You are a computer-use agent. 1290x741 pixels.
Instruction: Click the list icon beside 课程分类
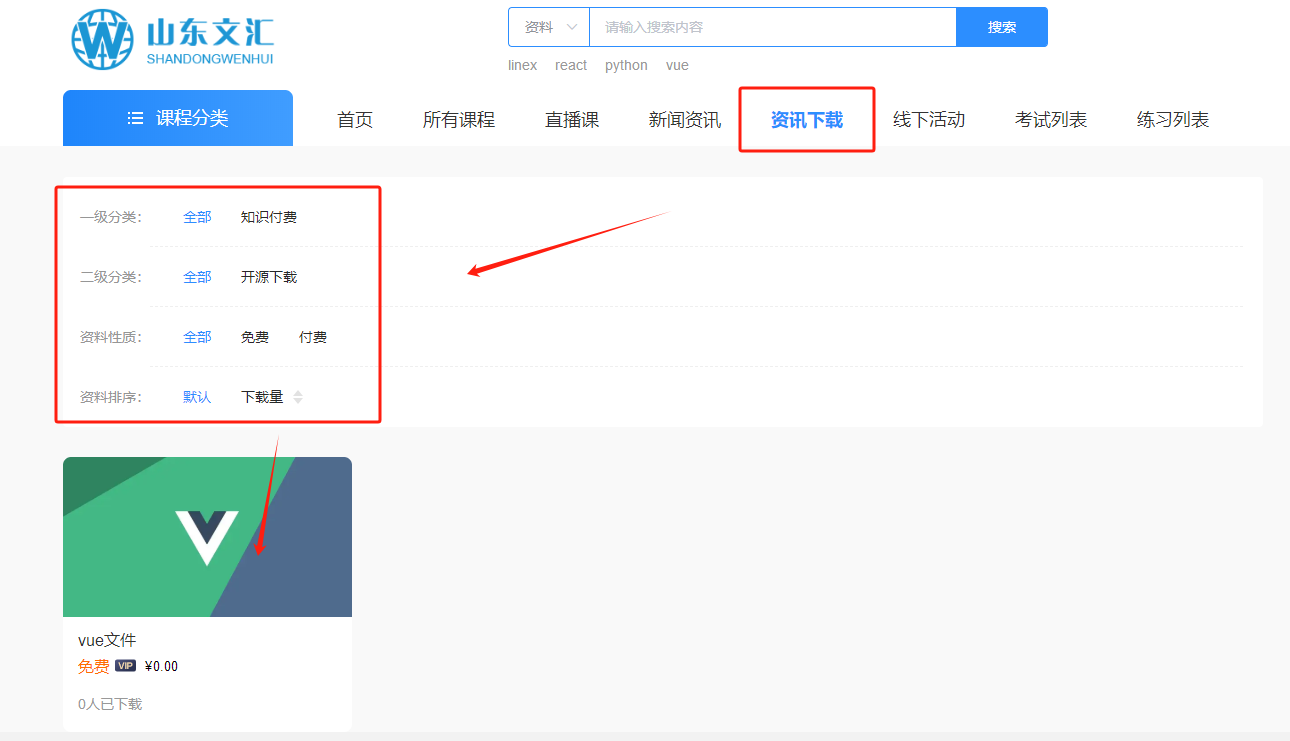point(136,118)
